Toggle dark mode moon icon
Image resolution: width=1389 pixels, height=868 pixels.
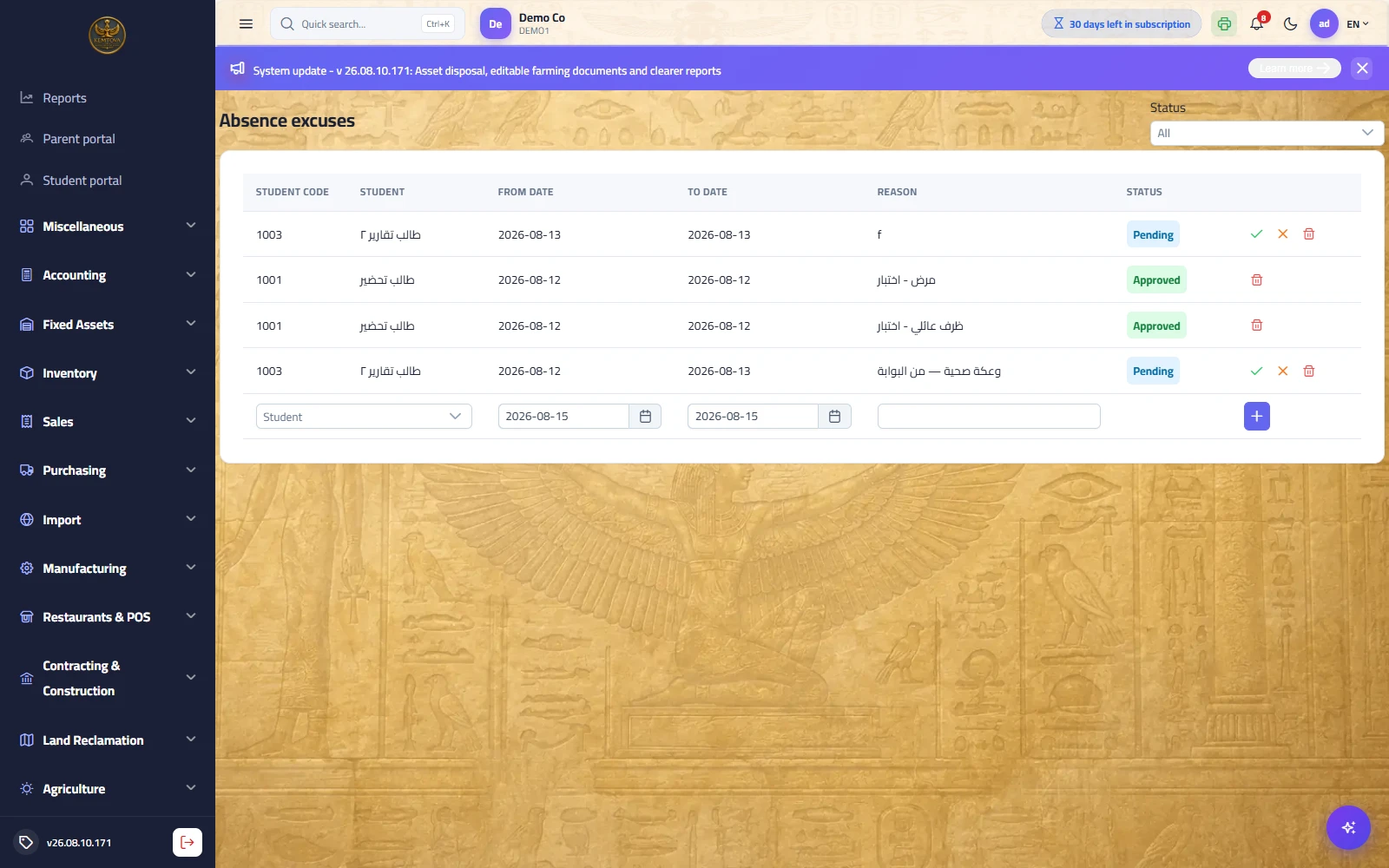click(x=1291, y=24)
